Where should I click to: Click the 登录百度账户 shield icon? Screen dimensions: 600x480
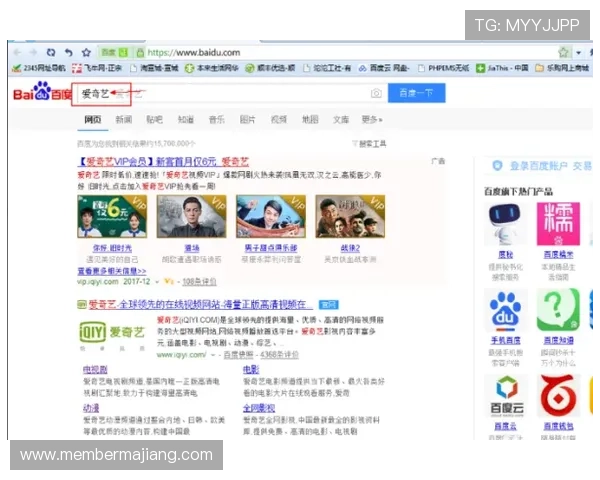pos(497,166)
